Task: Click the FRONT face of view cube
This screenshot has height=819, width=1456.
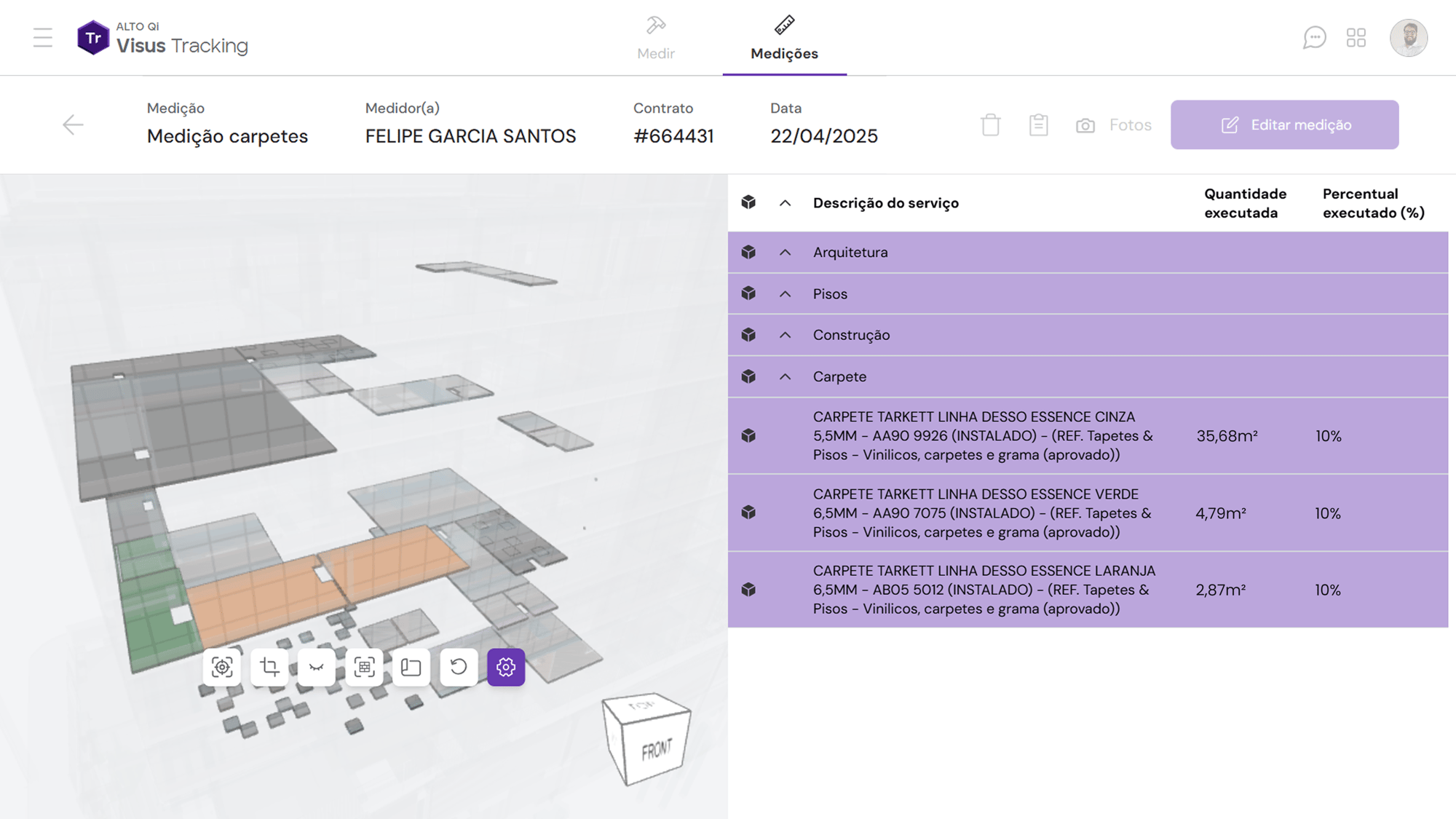Action: (x=656, y=751)
